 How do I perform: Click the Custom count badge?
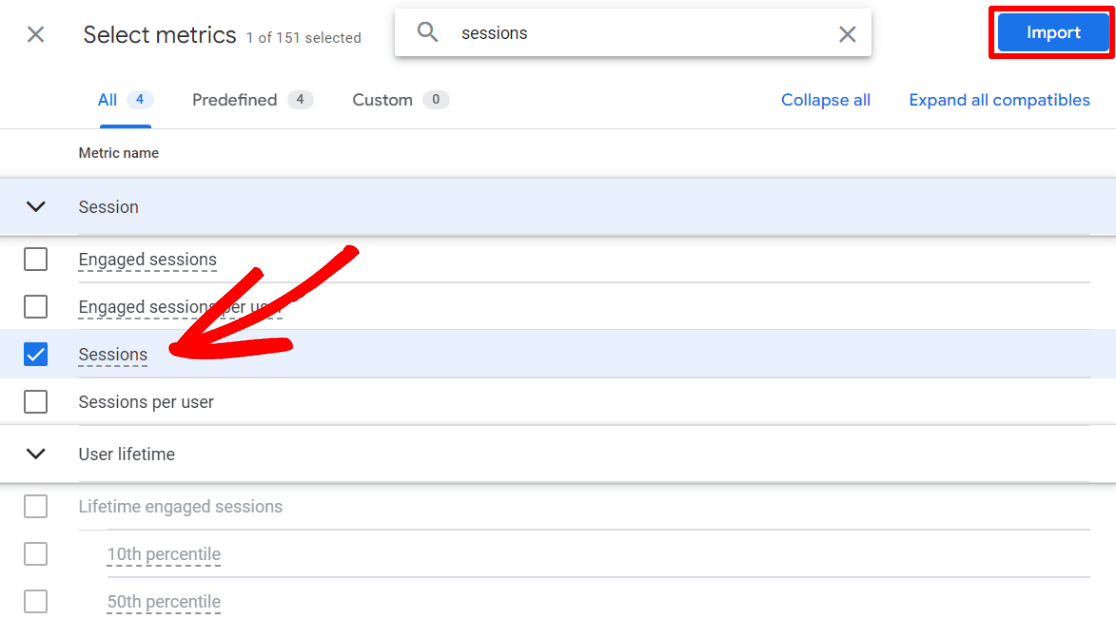[437, 99]
